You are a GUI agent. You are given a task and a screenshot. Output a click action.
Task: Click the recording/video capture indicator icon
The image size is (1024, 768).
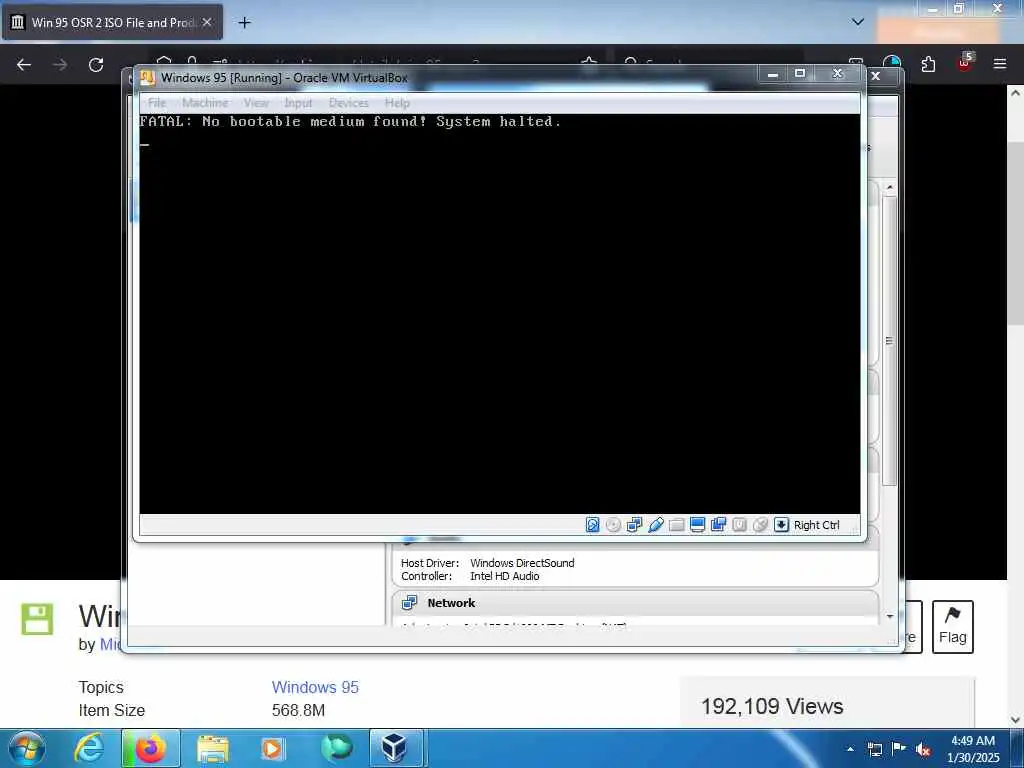tap(718, 524)
